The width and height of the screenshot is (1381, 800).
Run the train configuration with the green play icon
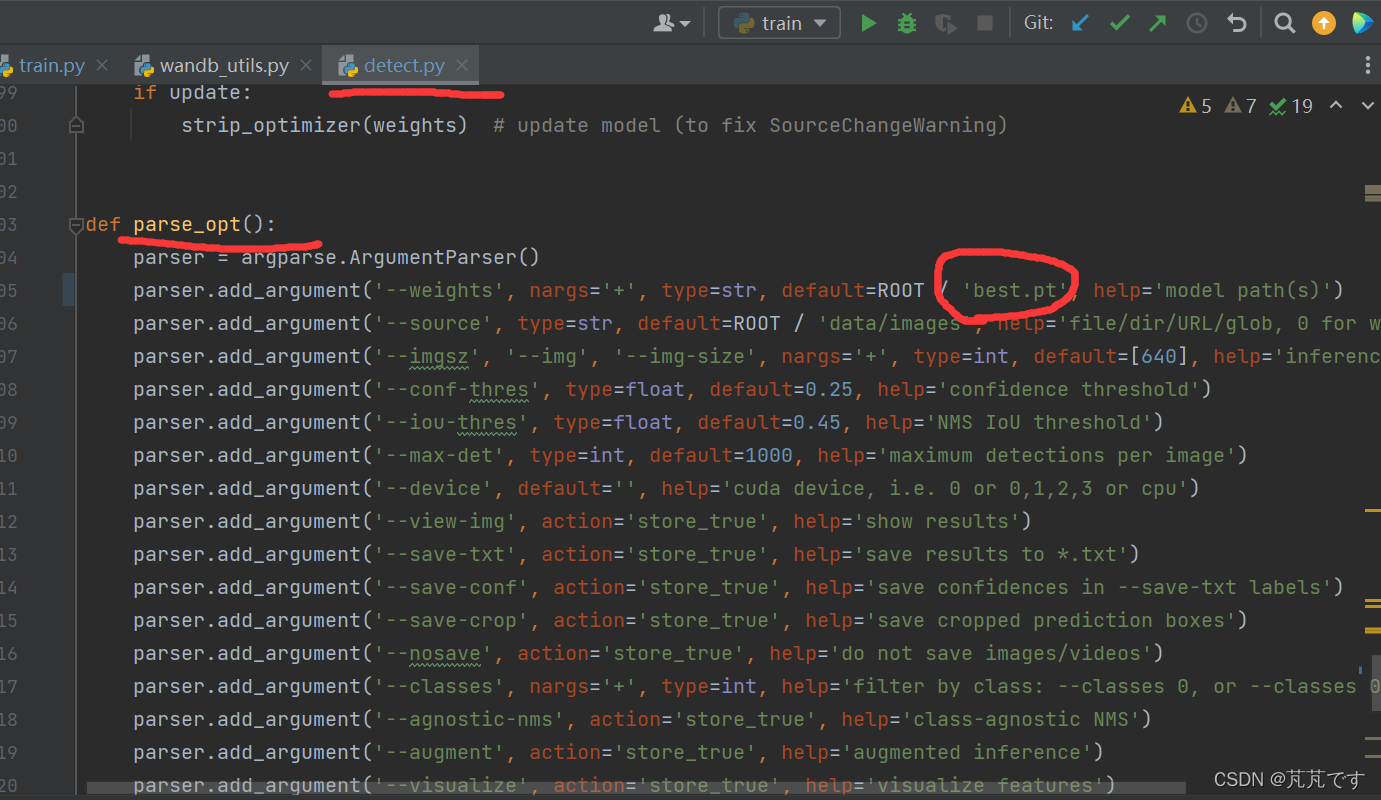click(868, 23)
